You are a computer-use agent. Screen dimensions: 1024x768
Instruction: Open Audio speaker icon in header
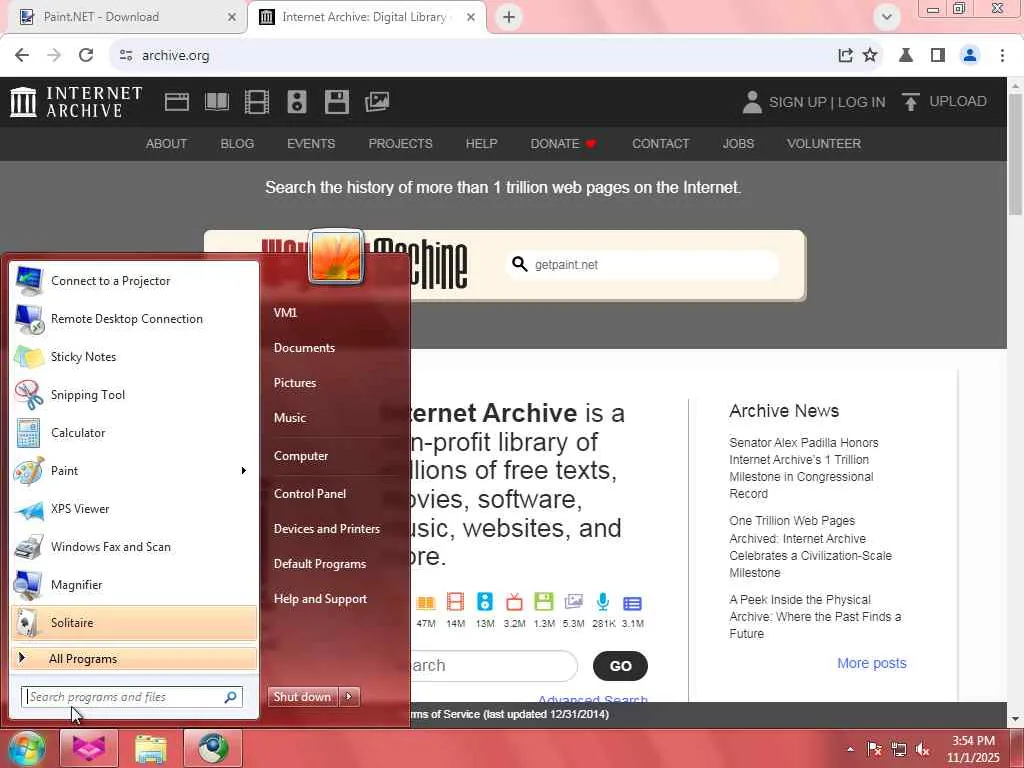click(x=297, y=102)
